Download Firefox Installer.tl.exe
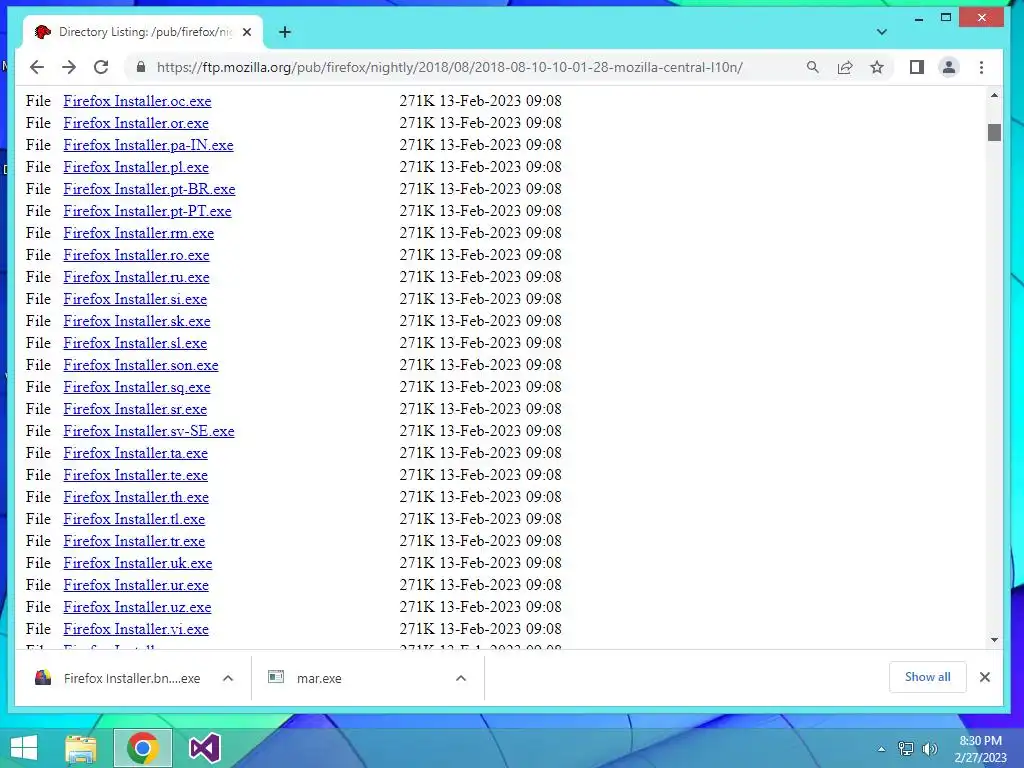The height and width of the screenshot is (768, 1024). pyautogui.click(x=134, y=519)
